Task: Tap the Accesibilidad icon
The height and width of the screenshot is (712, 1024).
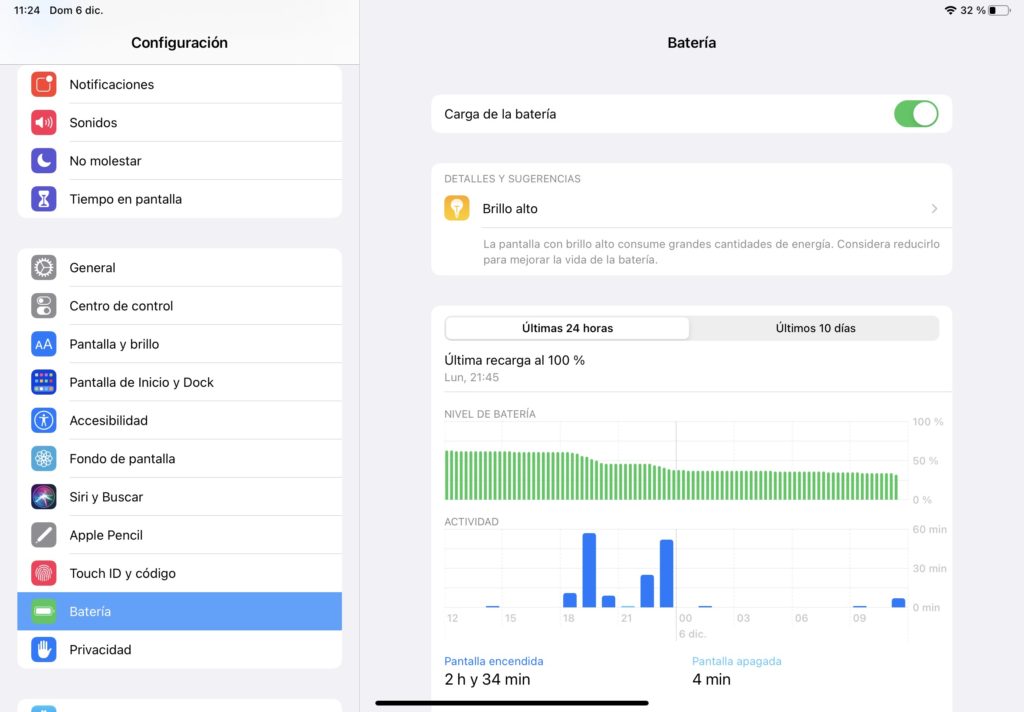Action: click(44, 421)
